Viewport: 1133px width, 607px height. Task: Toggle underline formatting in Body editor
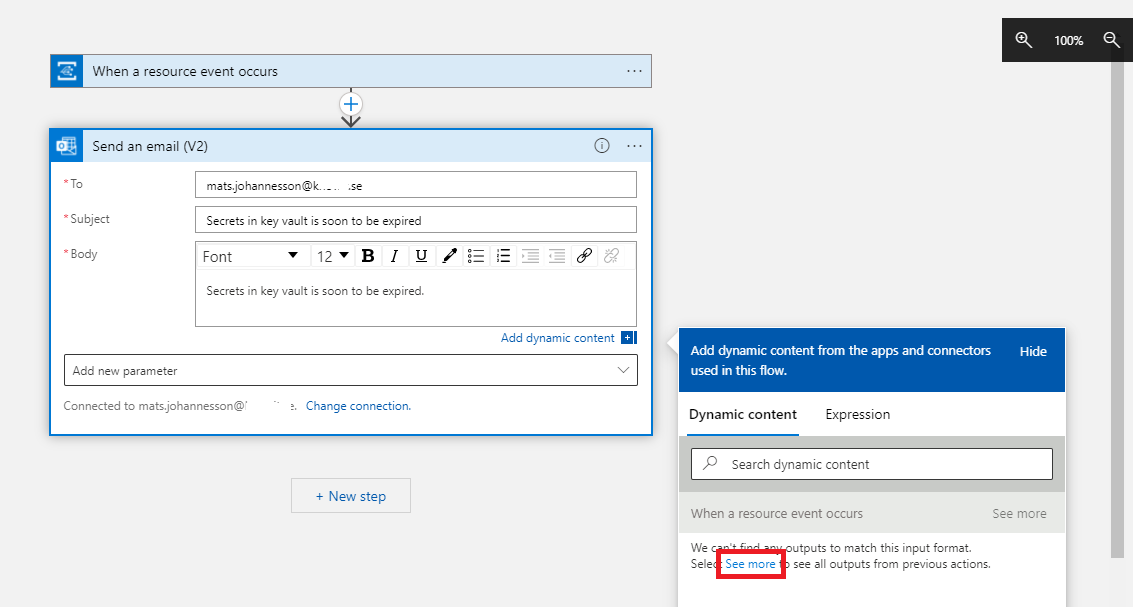click(x=421, y=256)
